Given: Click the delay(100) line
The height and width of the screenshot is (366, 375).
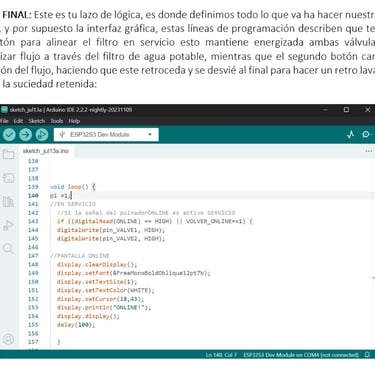Looking at the screenshot, I should click(x=76, y=325).
